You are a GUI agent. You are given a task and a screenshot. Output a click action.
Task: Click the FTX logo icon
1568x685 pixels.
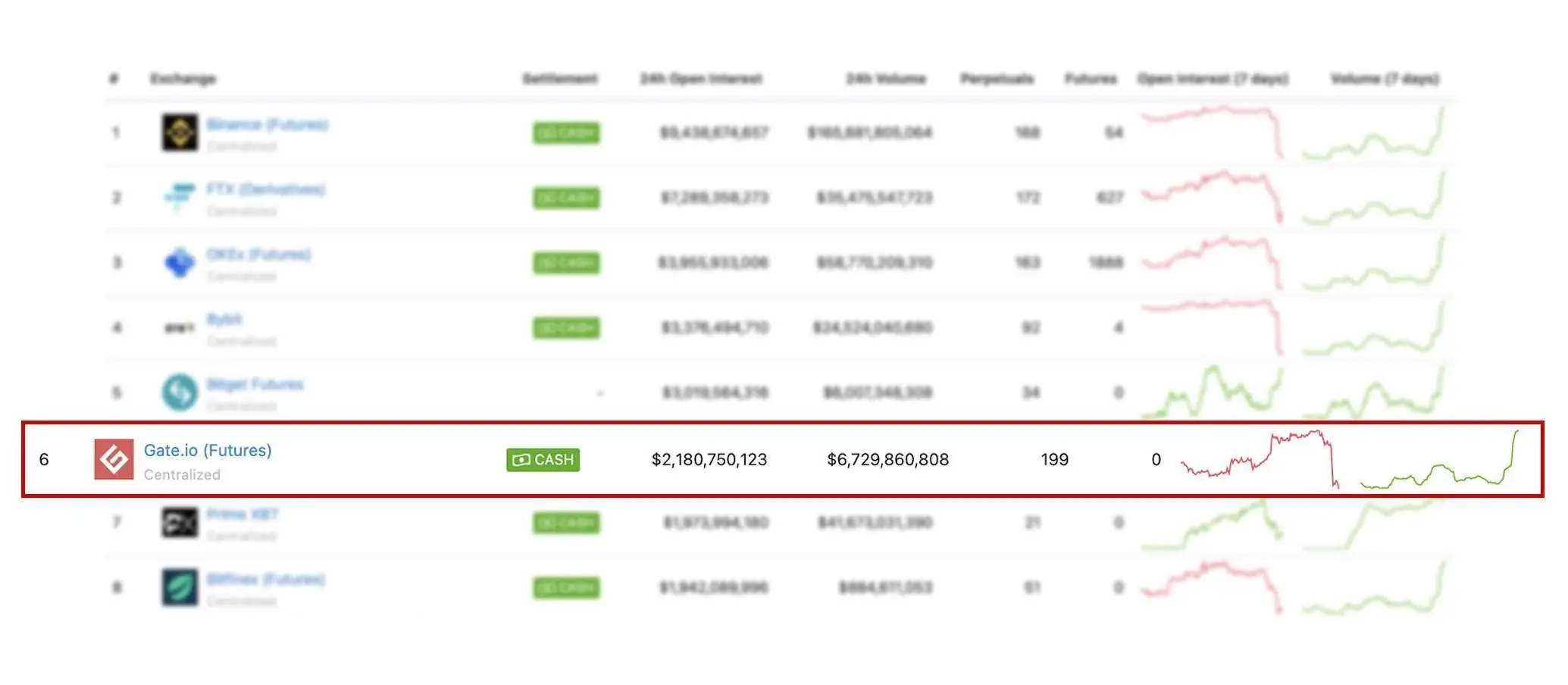point(180,197)
